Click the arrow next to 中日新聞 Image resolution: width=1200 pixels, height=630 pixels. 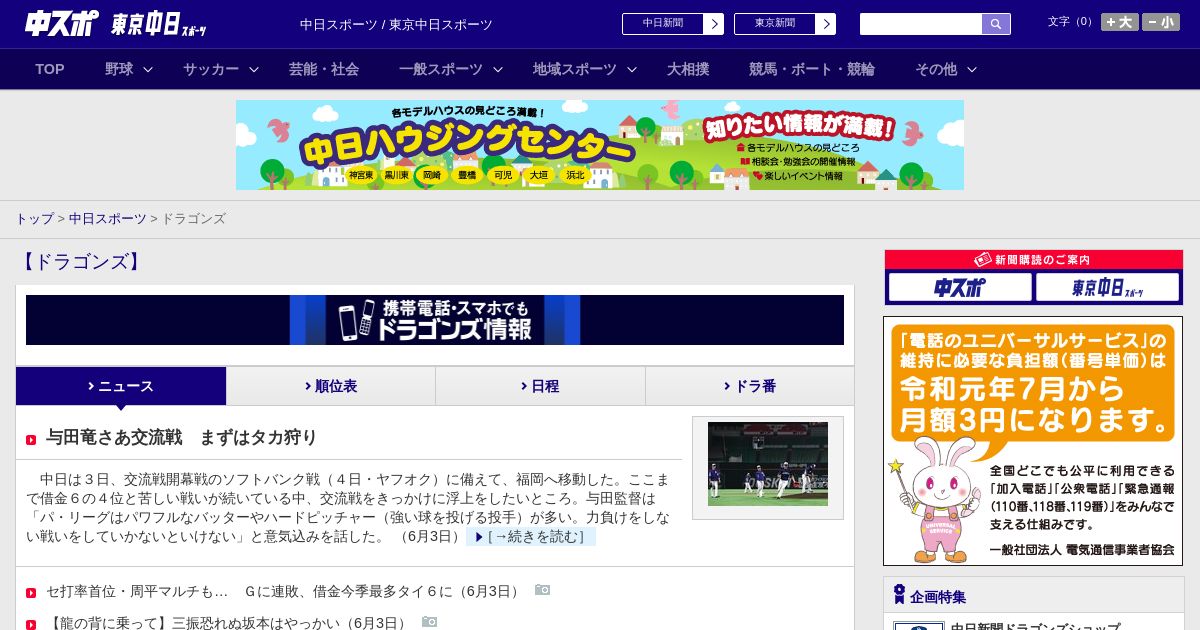pyautogui.click(x=714, y=24)
